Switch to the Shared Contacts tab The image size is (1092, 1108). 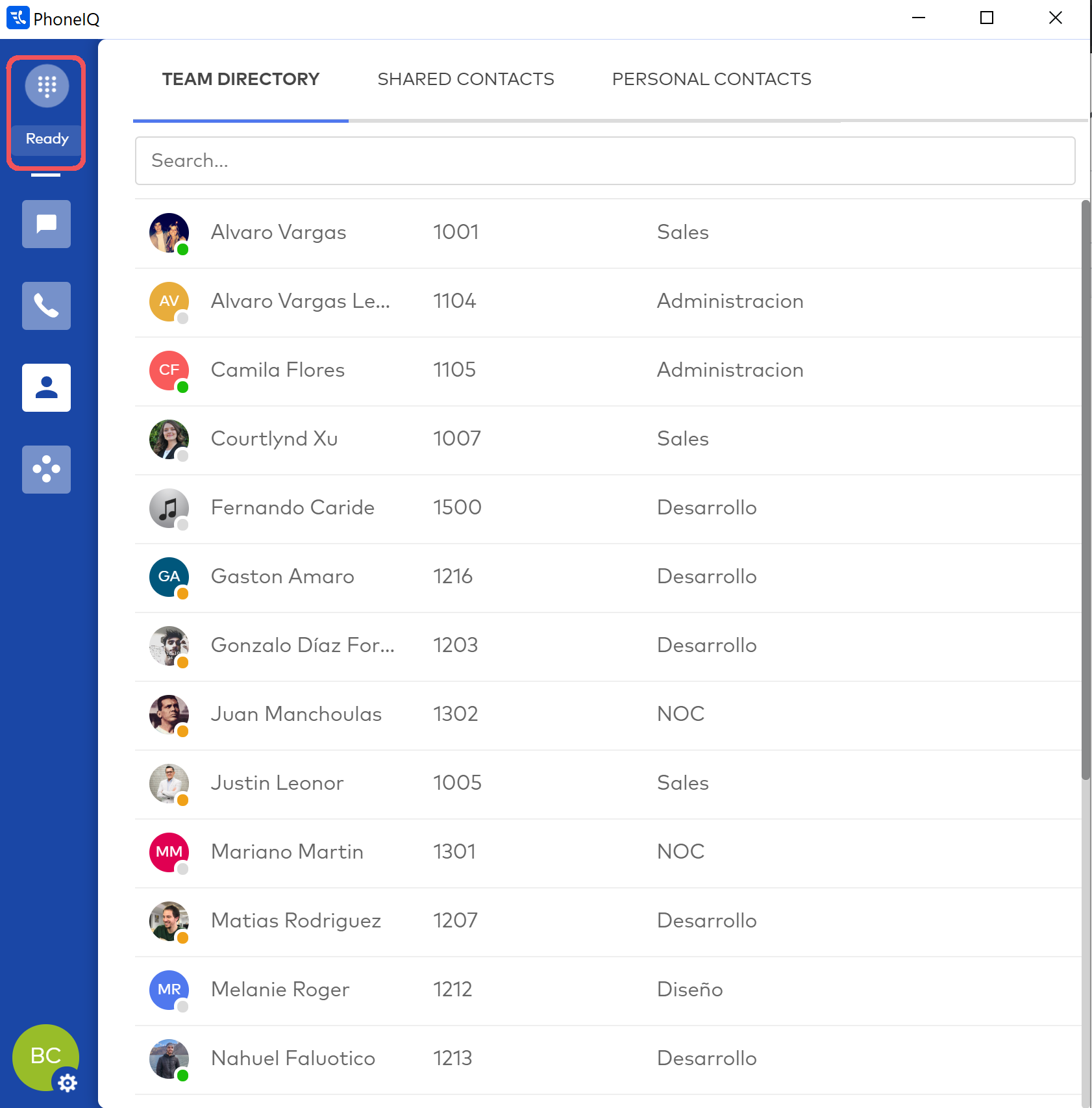point(465,79)
